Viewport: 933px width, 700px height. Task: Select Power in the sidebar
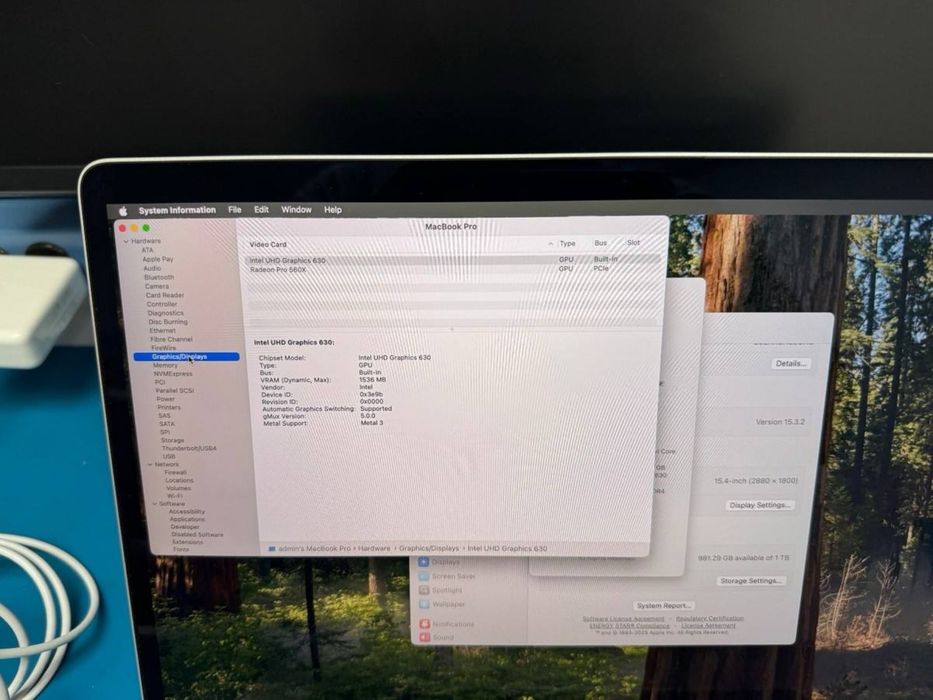tap(166, 399)
